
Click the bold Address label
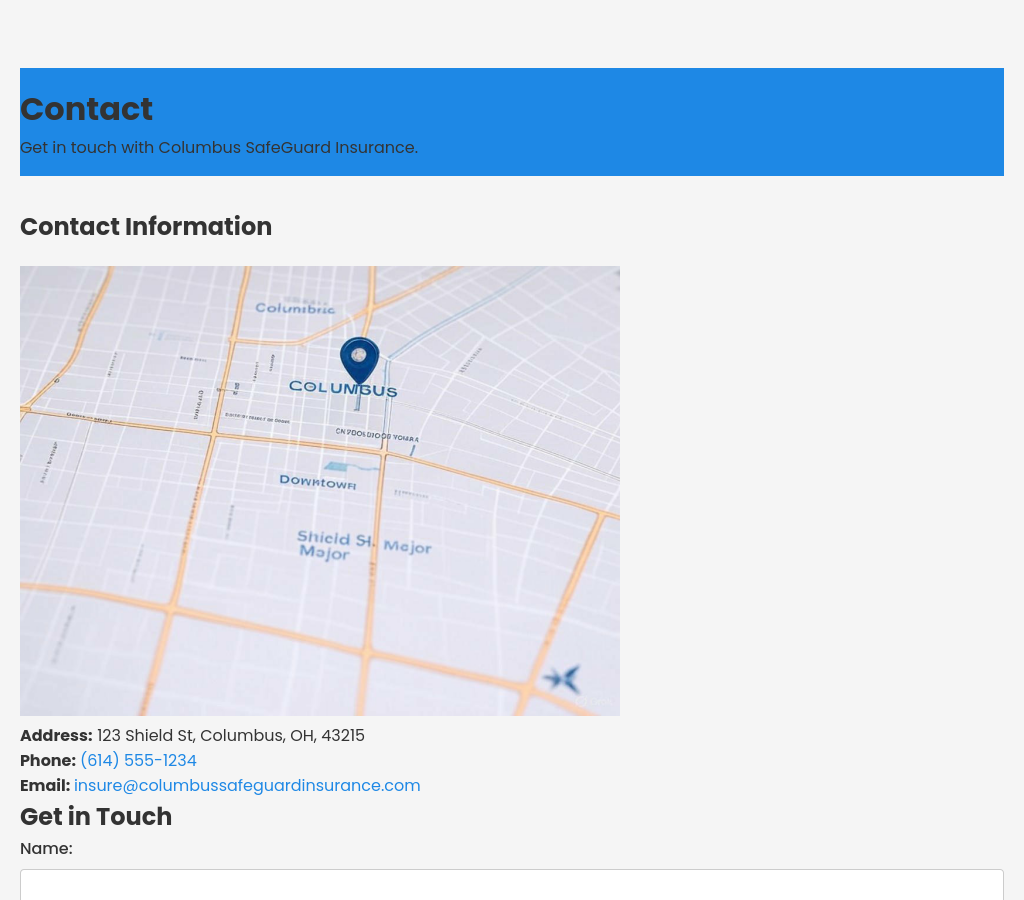pos(56,736)
